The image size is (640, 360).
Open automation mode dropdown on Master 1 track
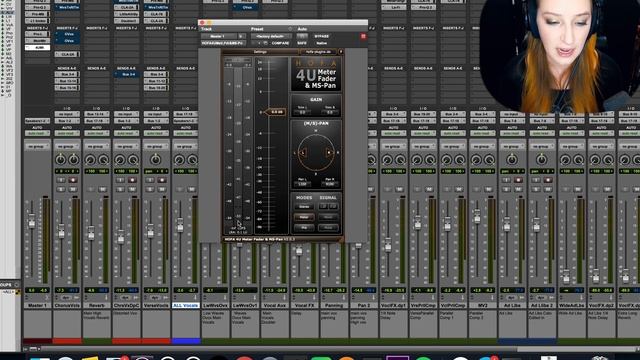[37, 133]
